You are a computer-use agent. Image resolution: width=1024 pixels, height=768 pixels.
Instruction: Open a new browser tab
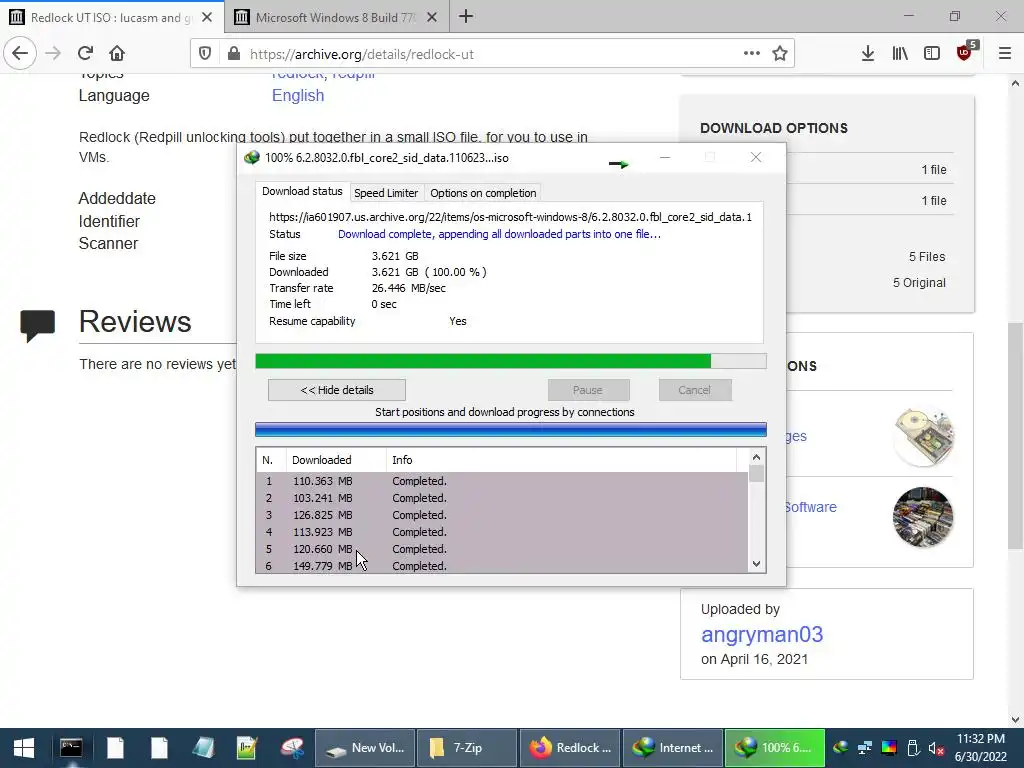coord(466,16)
